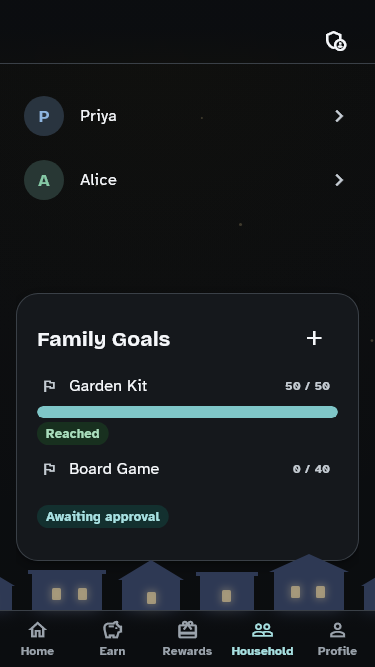This screenshot has width=375, height=667.
Task: Tap the Earn piggy bank icon
Action: [112, 630]
